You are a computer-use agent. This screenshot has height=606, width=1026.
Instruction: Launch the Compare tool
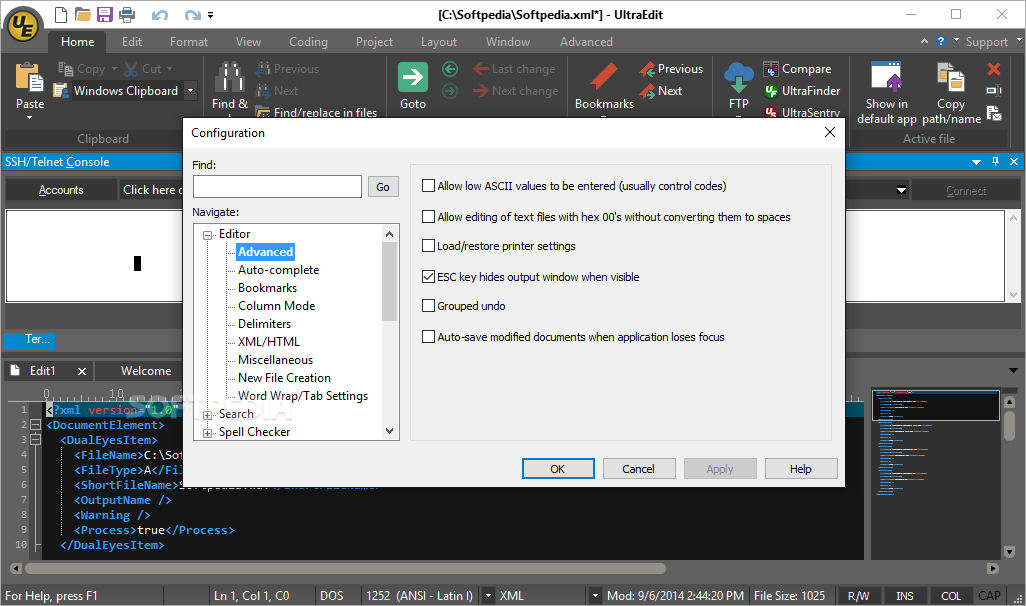[797, 69]
